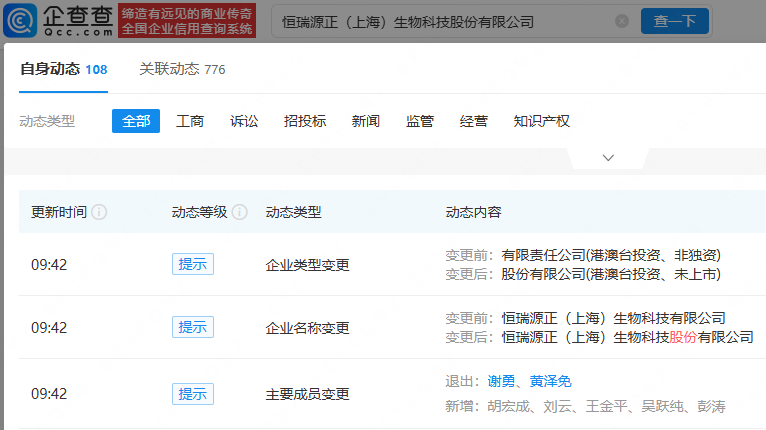
Task: Open the 谢勇 person link
Action: [501, 381]
